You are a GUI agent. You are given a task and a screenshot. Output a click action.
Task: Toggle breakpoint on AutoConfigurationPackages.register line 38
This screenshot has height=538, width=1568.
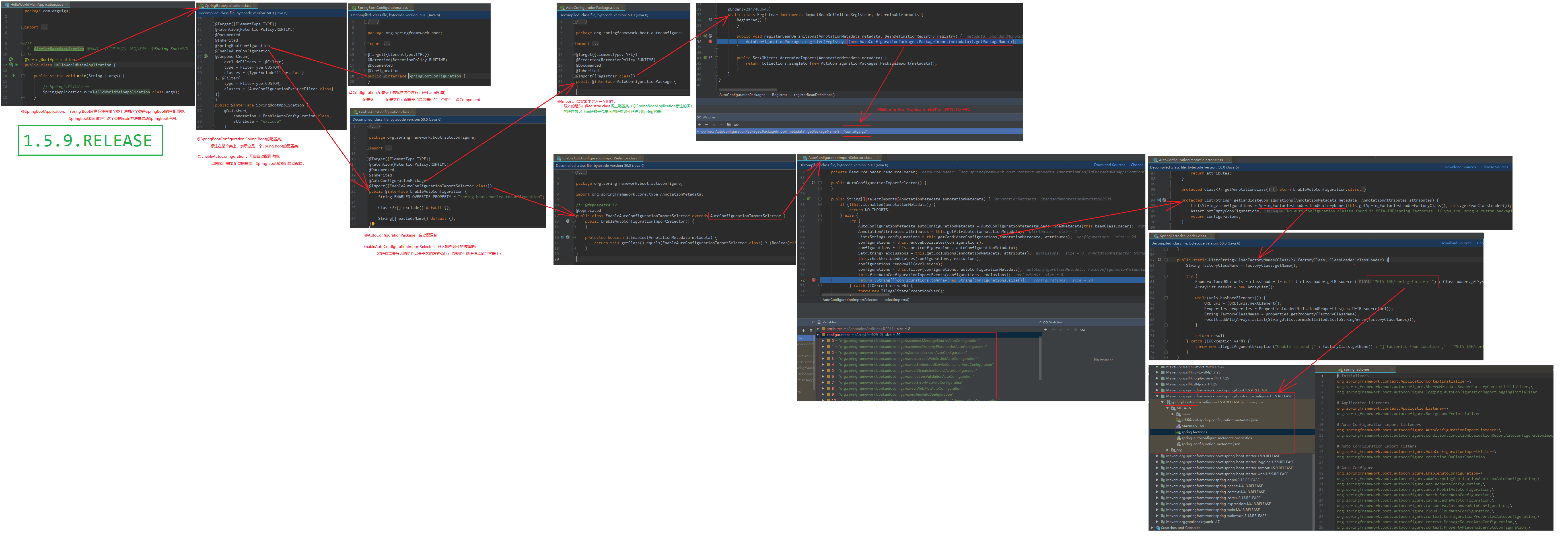(710, 41)
